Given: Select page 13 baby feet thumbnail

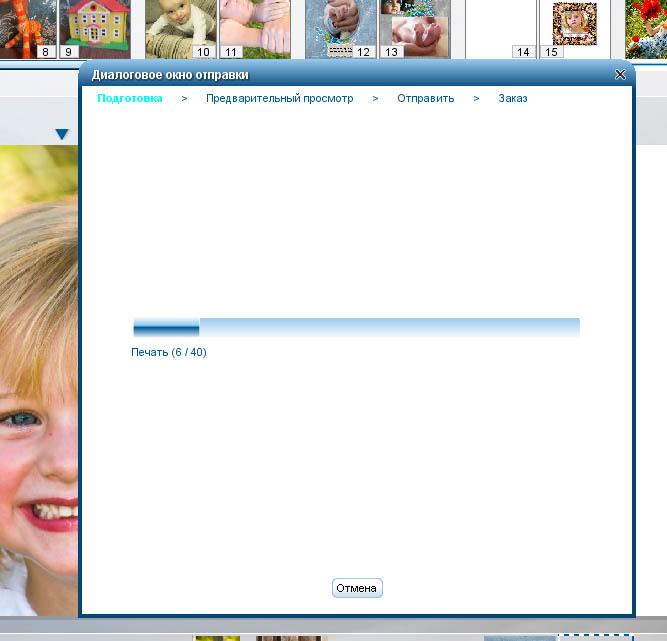Looking at the screenshot, I should click(x=415, y=29).
